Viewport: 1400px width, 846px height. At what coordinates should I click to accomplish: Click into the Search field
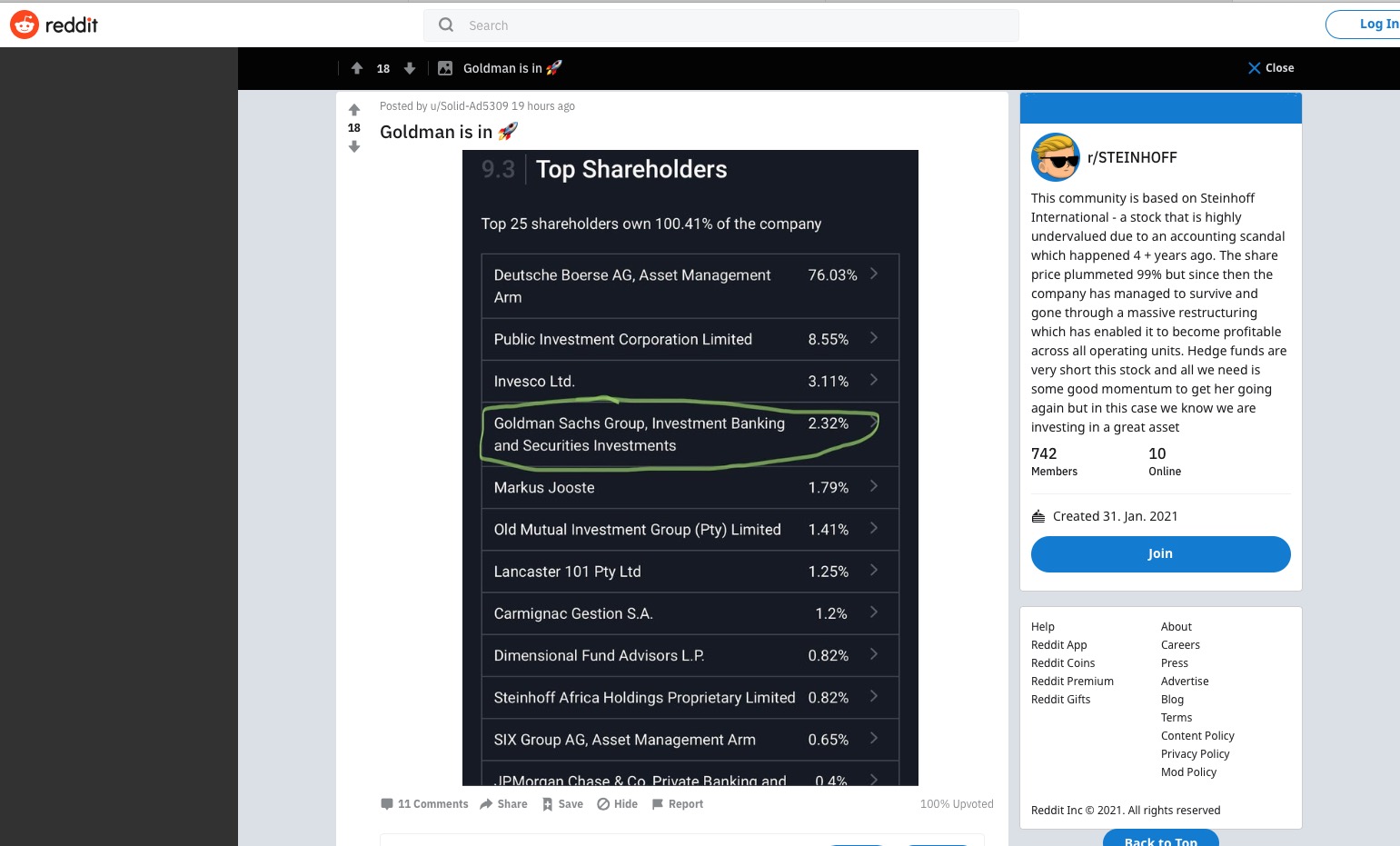click(727, 25)
